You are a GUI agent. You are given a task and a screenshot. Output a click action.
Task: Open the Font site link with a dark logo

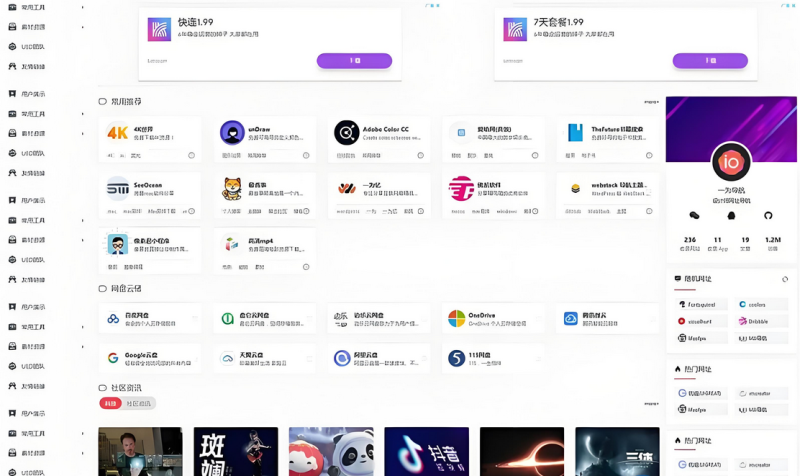click(x=701, y=305)
